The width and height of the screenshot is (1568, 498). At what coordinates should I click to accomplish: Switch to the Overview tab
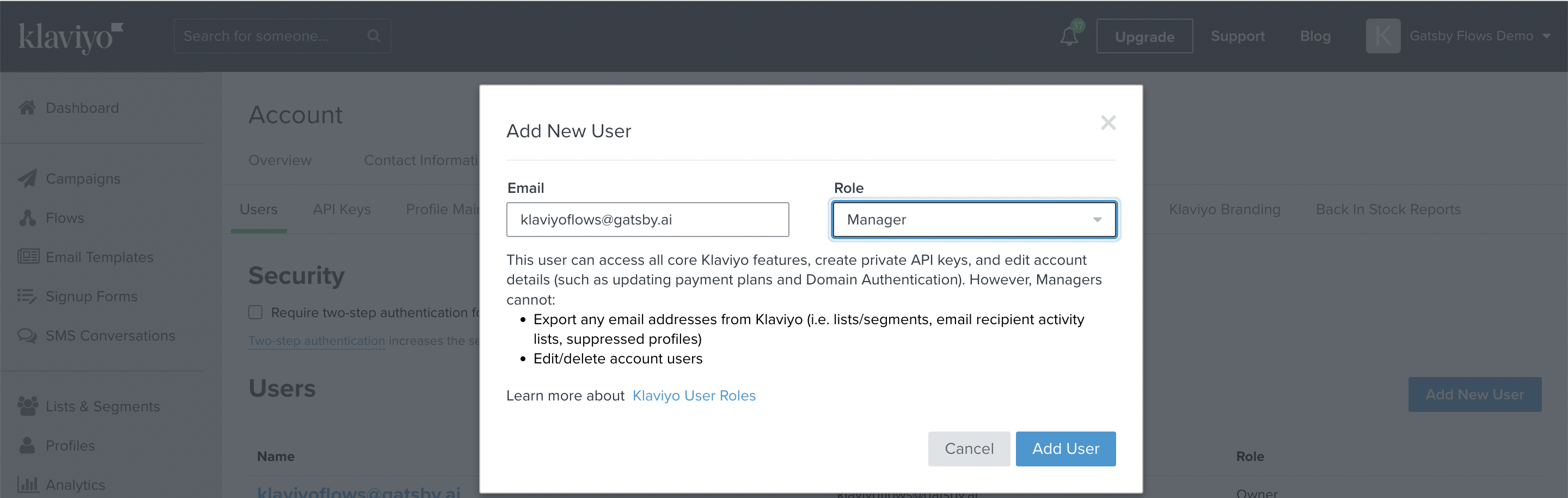279,160
